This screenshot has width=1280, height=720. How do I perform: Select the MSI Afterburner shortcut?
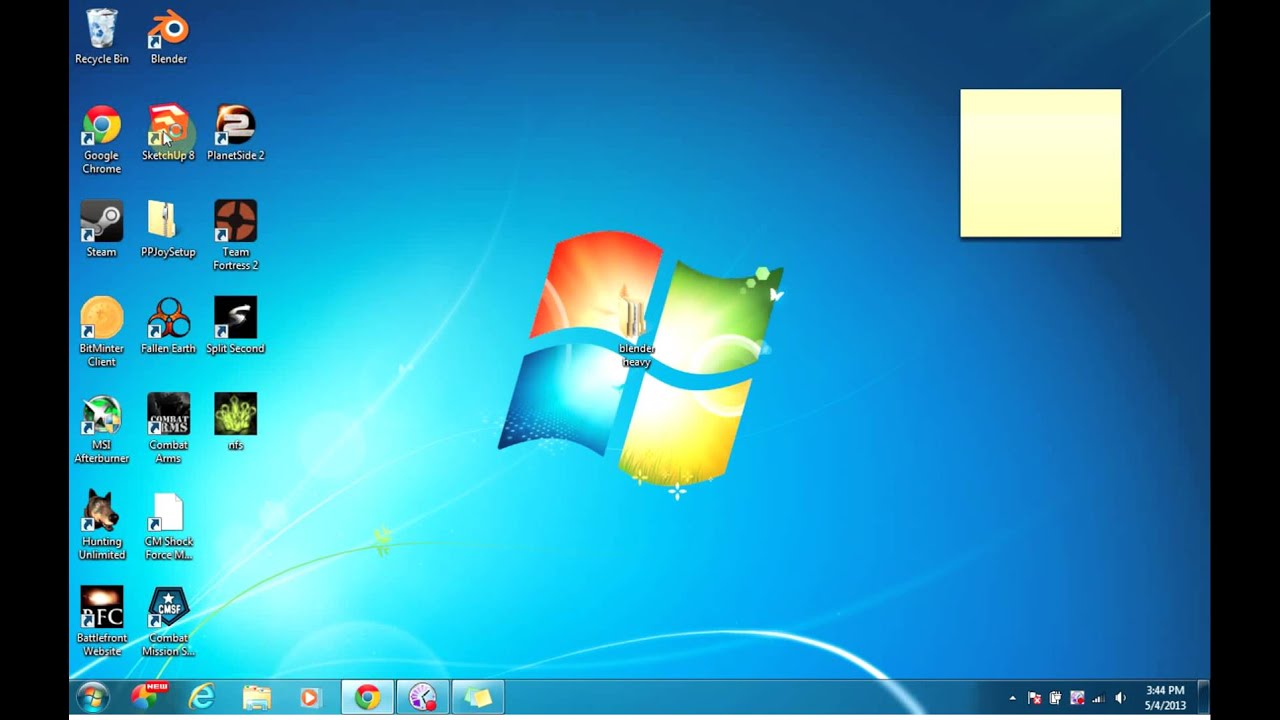101,430
